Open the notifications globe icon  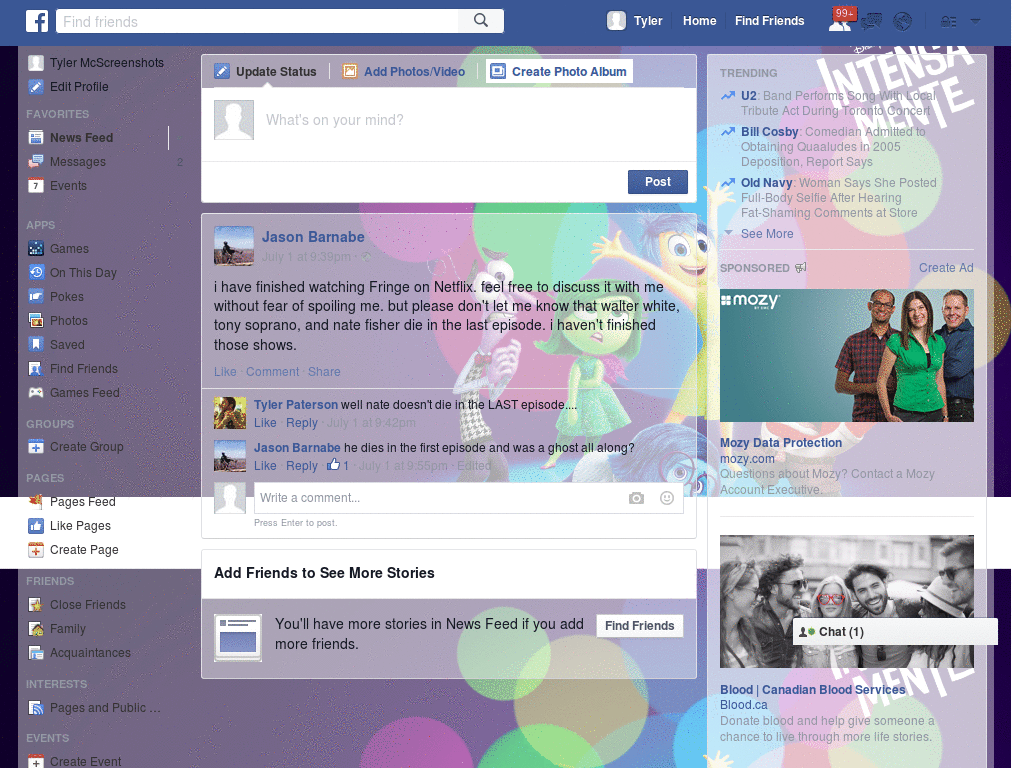903,22
